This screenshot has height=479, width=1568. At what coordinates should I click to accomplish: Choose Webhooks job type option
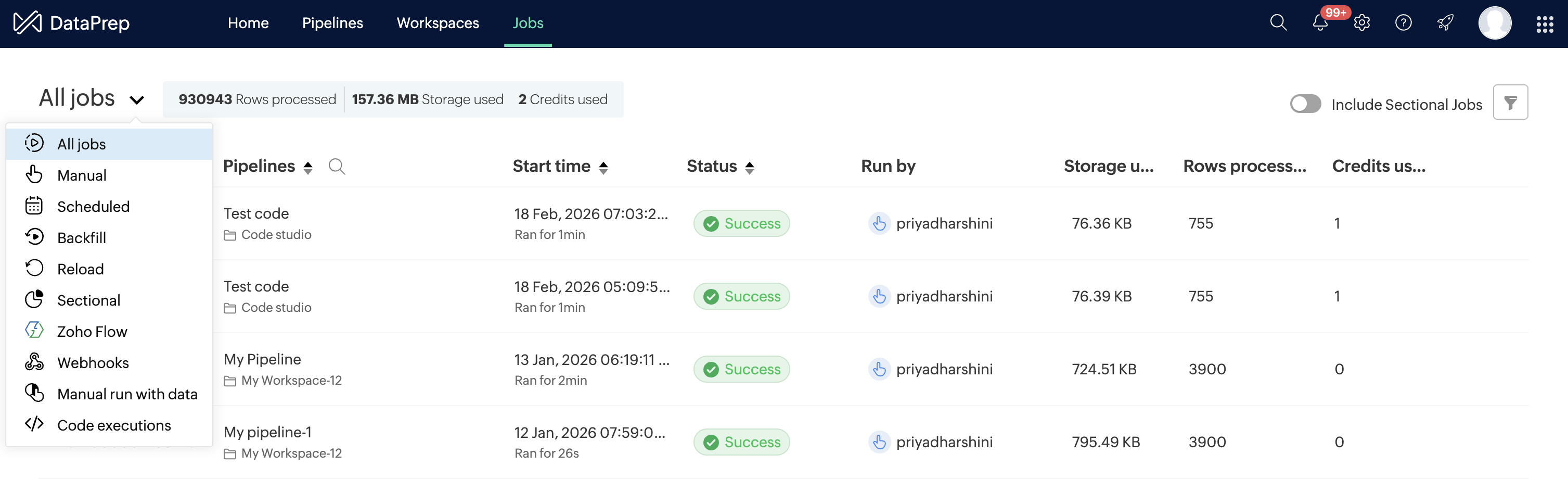pyautogui.click(x=93, y=362)
